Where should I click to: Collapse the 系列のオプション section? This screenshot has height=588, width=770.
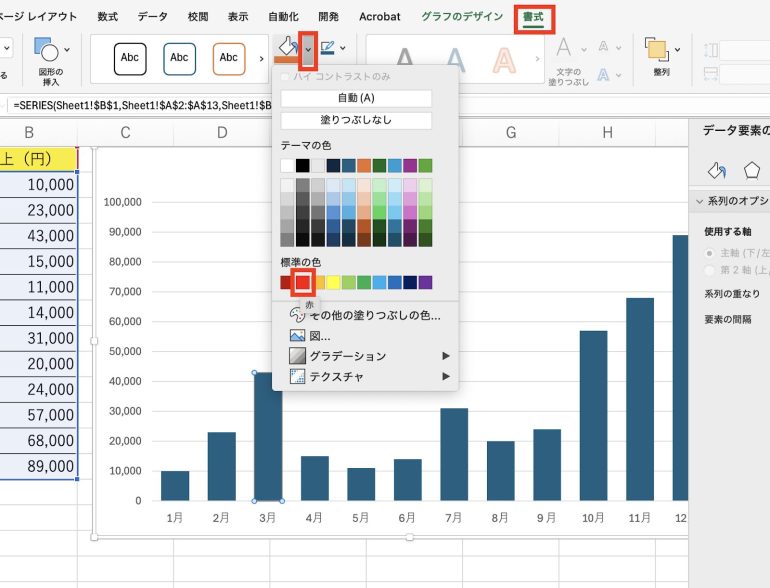[x=699, y=201]
